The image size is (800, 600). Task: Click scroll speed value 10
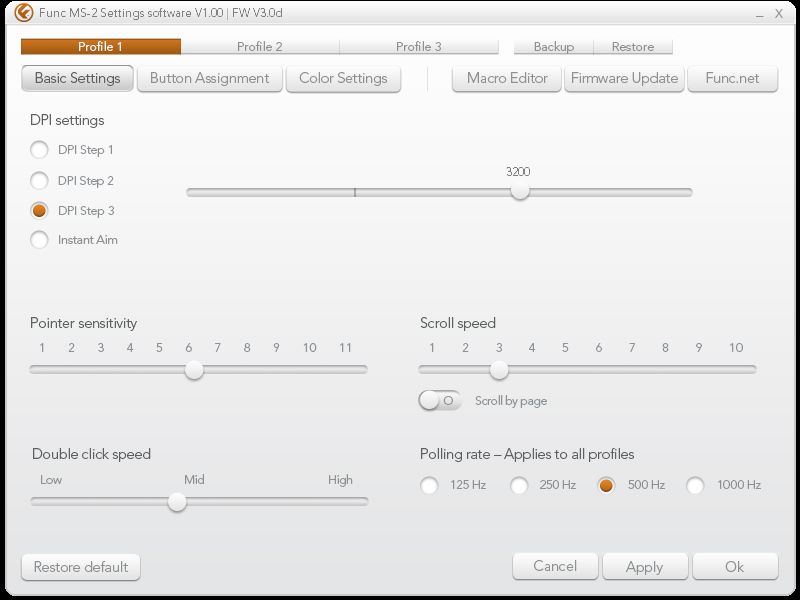click(x=736, y=348)
